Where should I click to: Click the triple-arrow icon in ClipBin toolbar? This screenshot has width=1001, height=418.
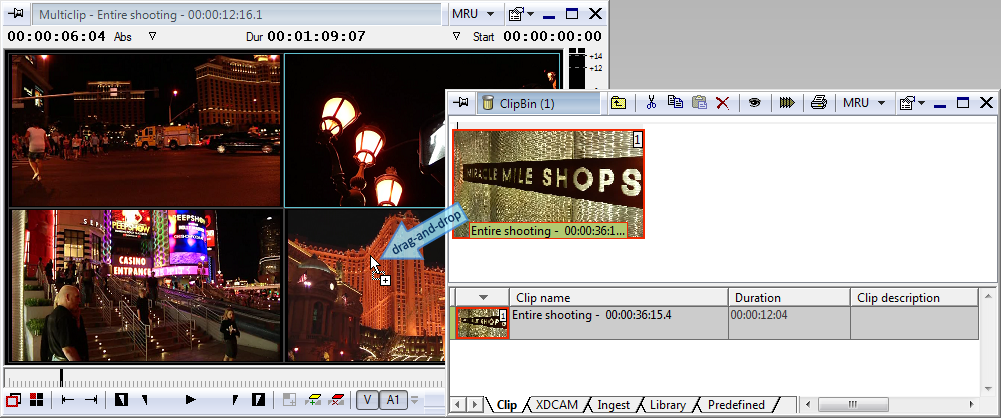coord(787,102)
